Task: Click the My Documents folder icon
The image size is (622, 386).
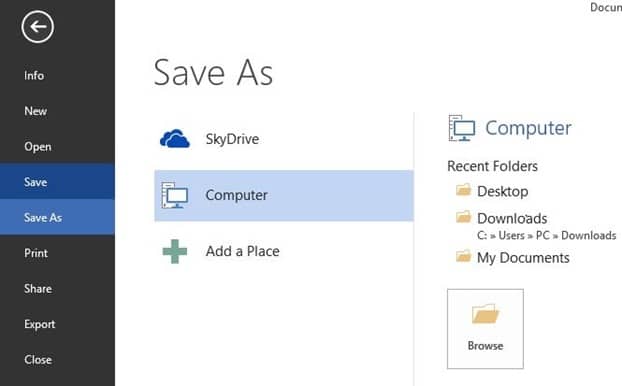Action: click(463, 256)
